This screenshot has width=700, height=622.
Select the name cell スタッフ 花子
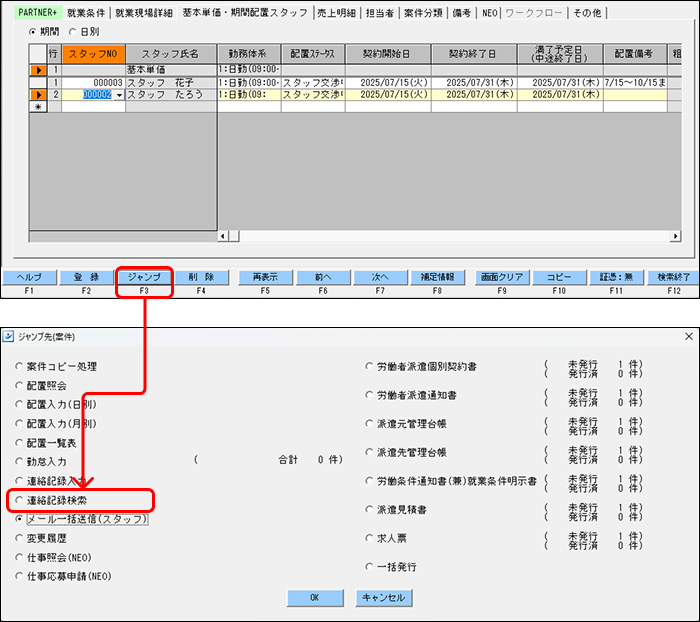coord(171,83)
